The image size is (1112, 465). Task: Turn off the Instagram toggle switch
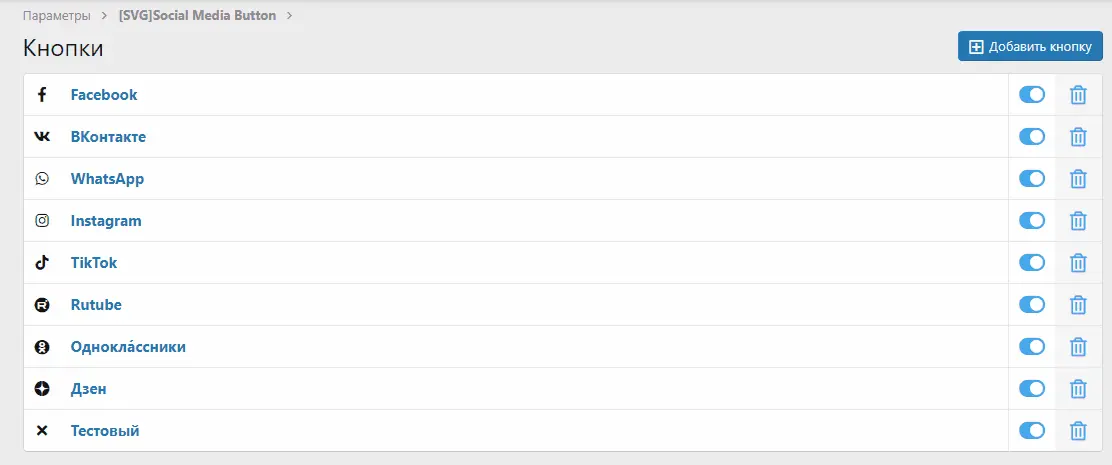pyautogui.click(x=1031, y=221)
